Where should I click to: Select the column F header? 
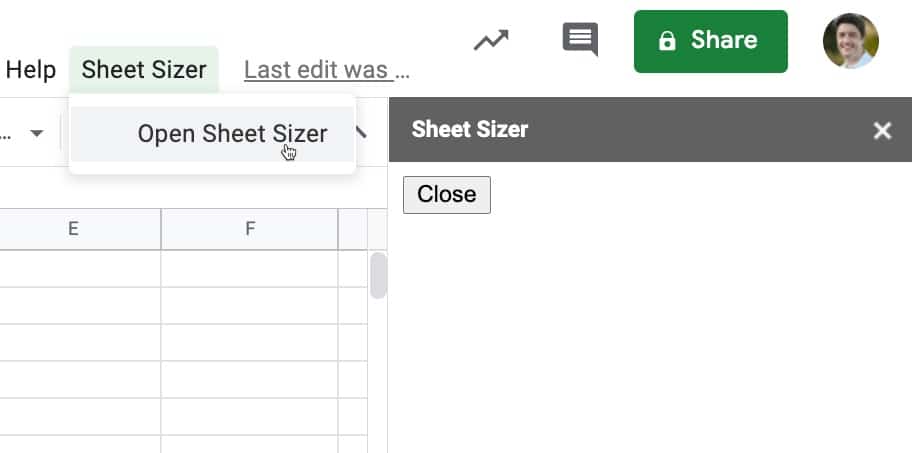(x=250, y=229)
